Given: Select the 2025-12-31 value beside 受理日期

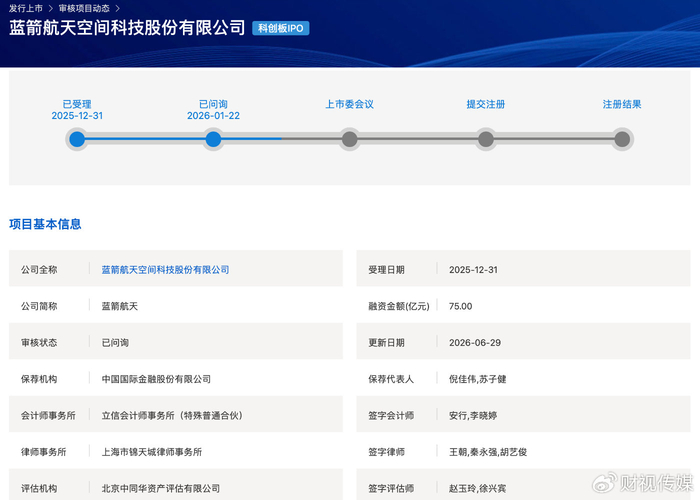Looking at the screenshot, I should pyautogui.click(x=473, y=270).
